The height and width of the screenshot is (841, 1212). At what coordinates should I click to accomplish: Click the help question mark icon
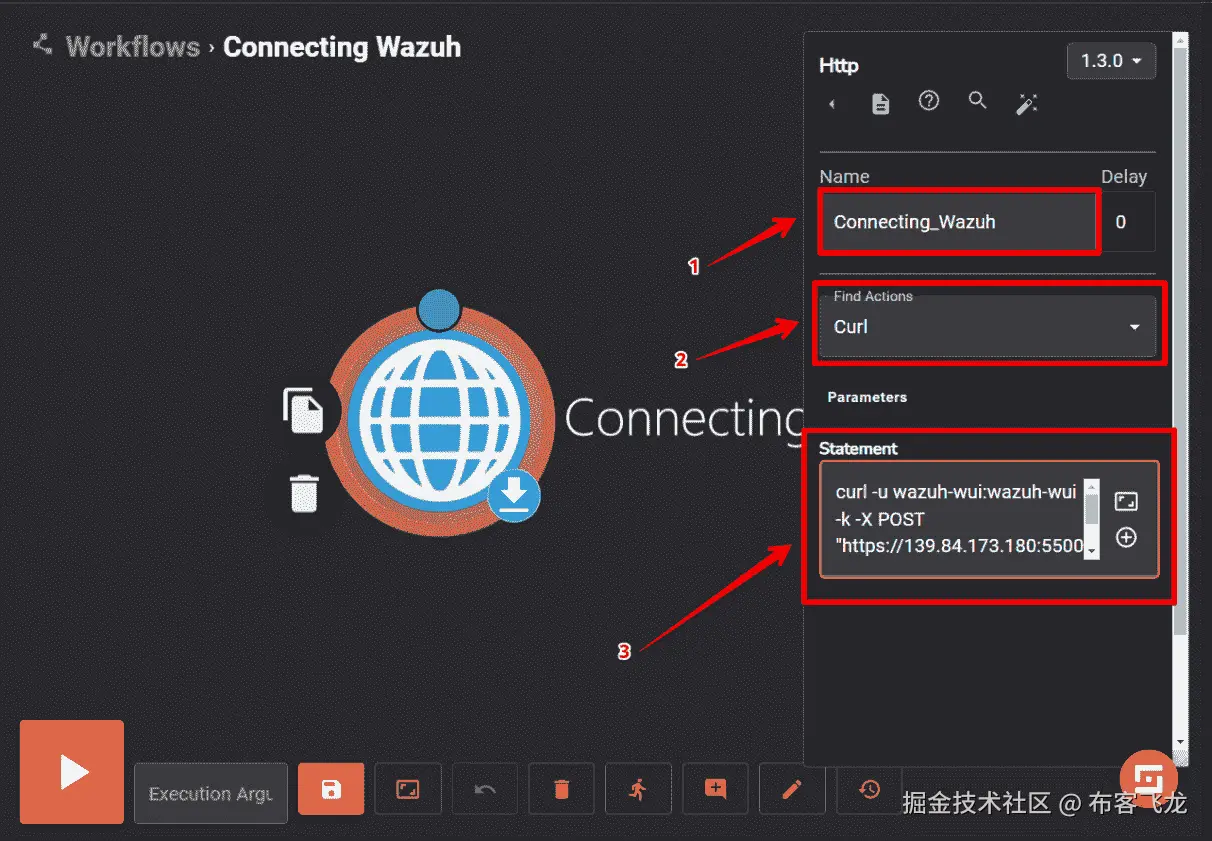929,101
